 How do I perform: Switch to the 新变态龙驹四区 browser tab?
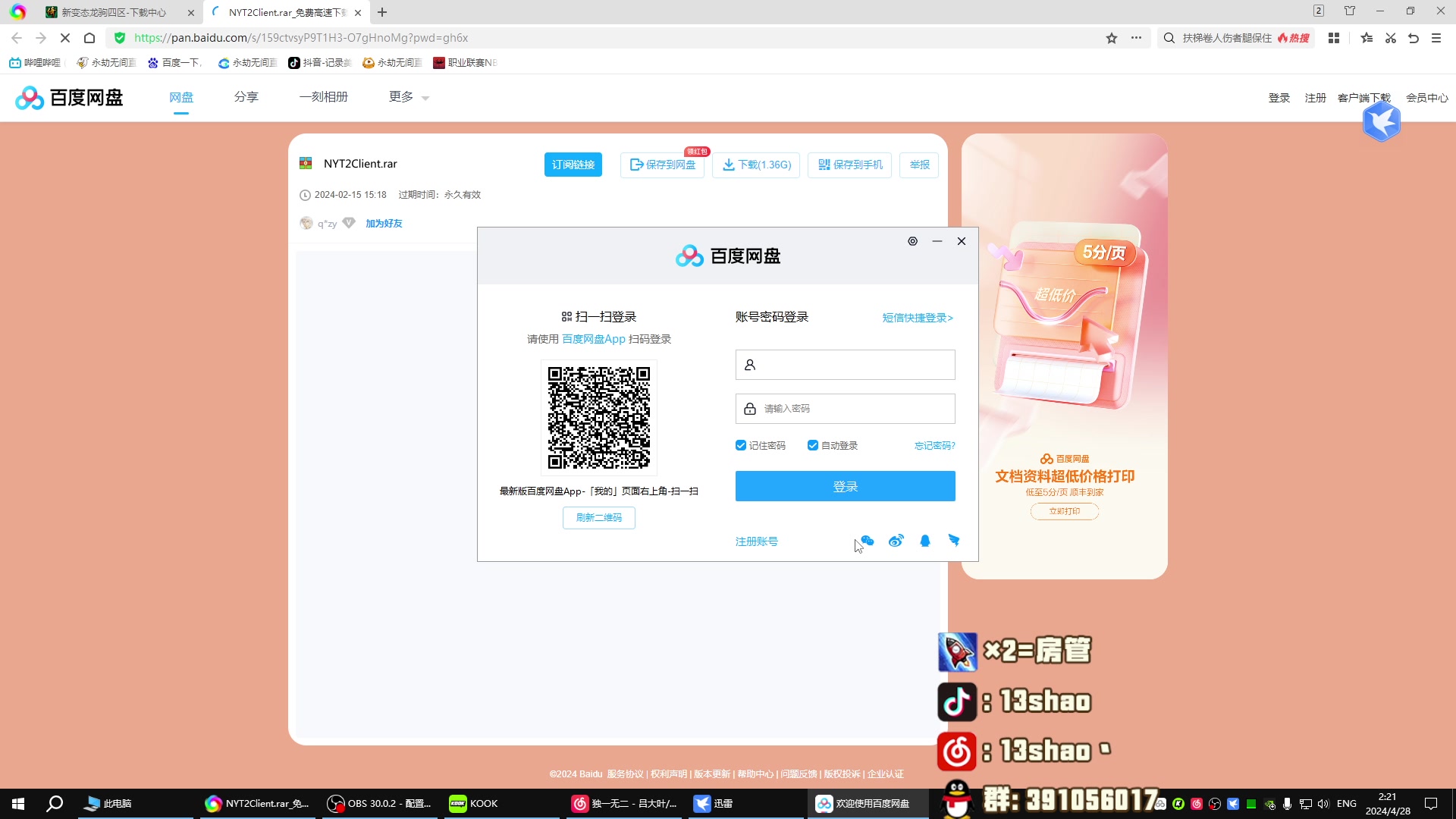[114, 12]
